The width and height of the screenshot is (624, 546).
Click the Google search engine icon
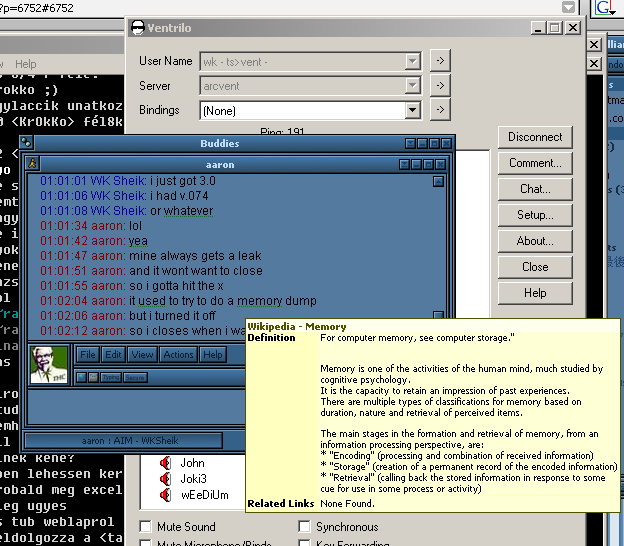[605, 8]
